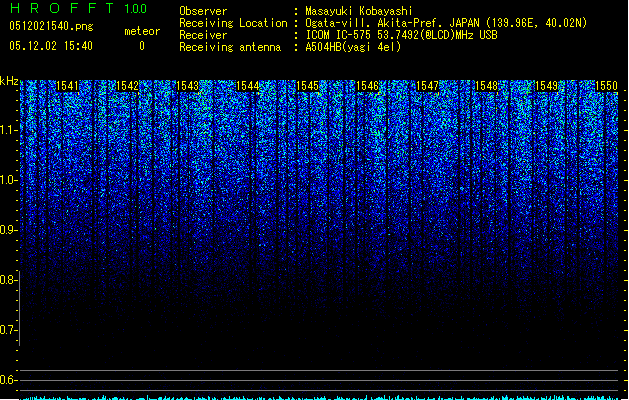Viewport: 629px width, 400px height.
Task: Click the Observer field label
Action: point(203,11)
